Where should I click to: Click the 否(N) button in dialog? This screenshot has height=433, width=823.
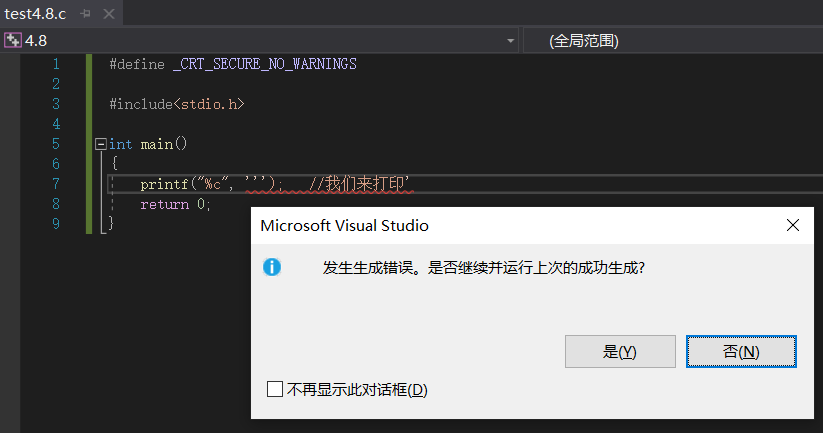pos(741,352)
